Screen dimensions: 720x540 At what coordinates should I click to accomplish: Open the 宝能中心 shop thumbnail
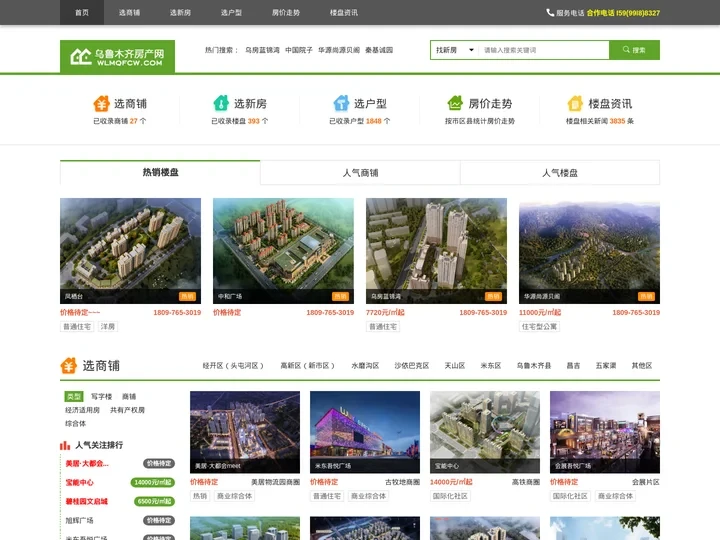[485, 432]
